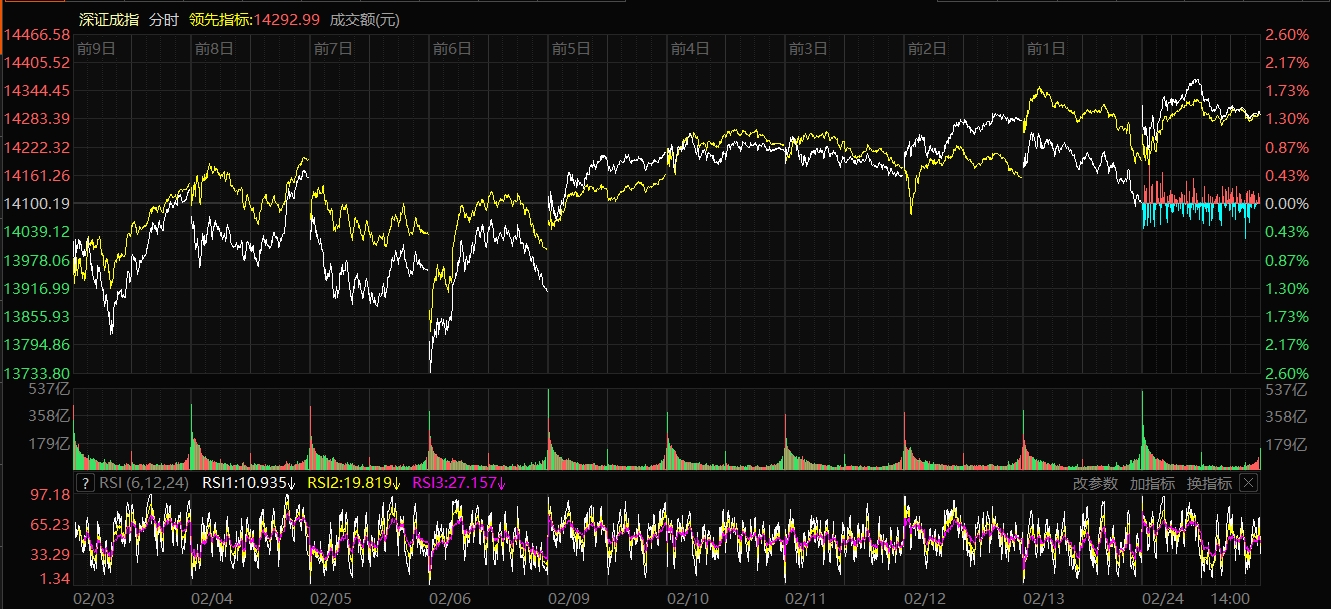Click the RSI2 yellow value readout
The height and width of the screenshot is (609, 1331).
(x=353, y=483)
